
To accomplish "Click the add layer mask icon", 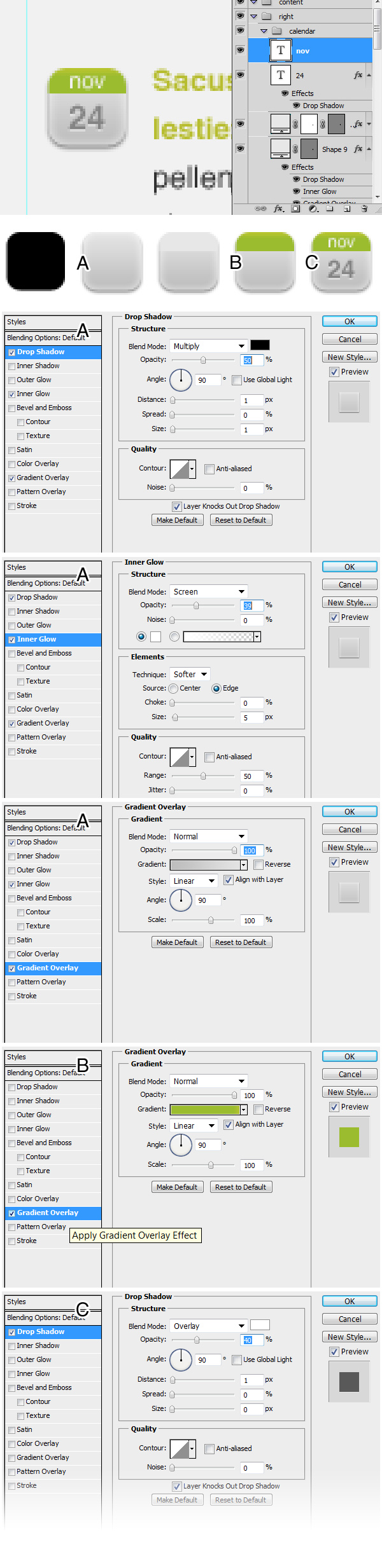I will pos(295,209).
